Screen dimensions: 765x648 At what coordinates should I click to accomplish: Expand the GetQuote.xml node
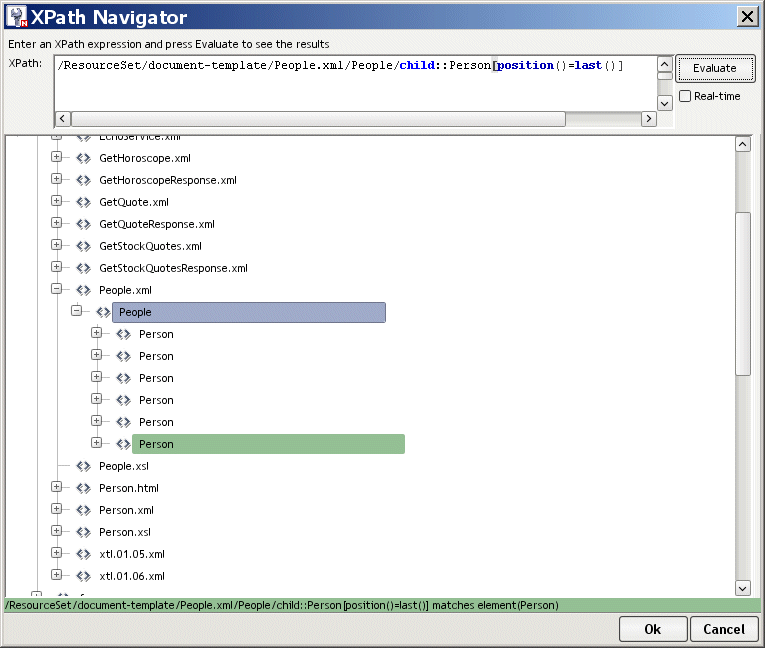[x=57, y=201]
